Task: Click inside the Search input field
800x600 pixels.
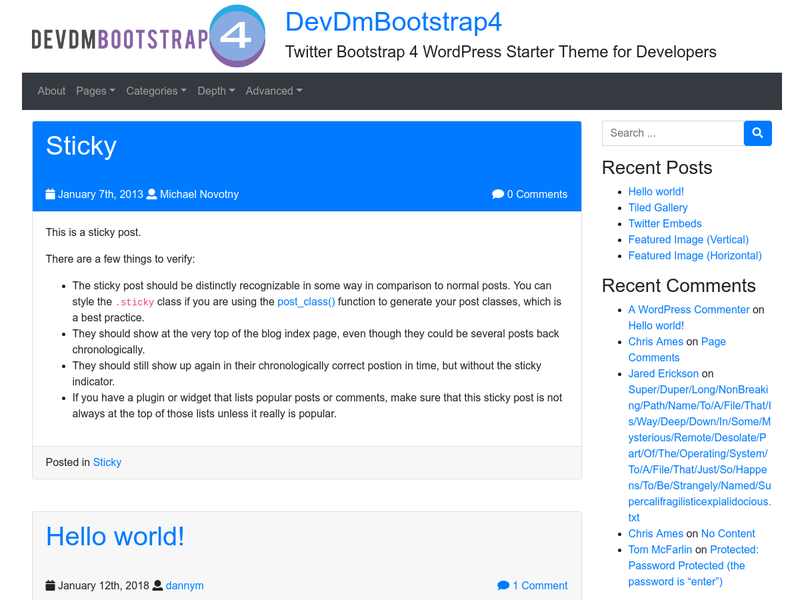Action: point(672,133)
